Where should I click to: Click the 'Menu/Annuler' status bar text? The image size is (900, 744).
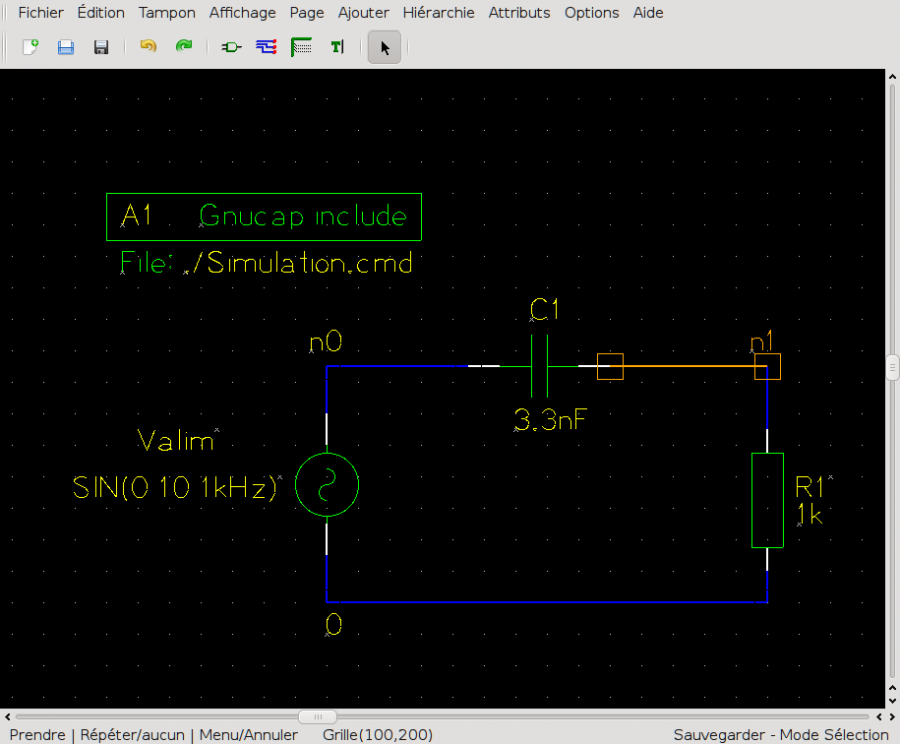coord(249,735)
